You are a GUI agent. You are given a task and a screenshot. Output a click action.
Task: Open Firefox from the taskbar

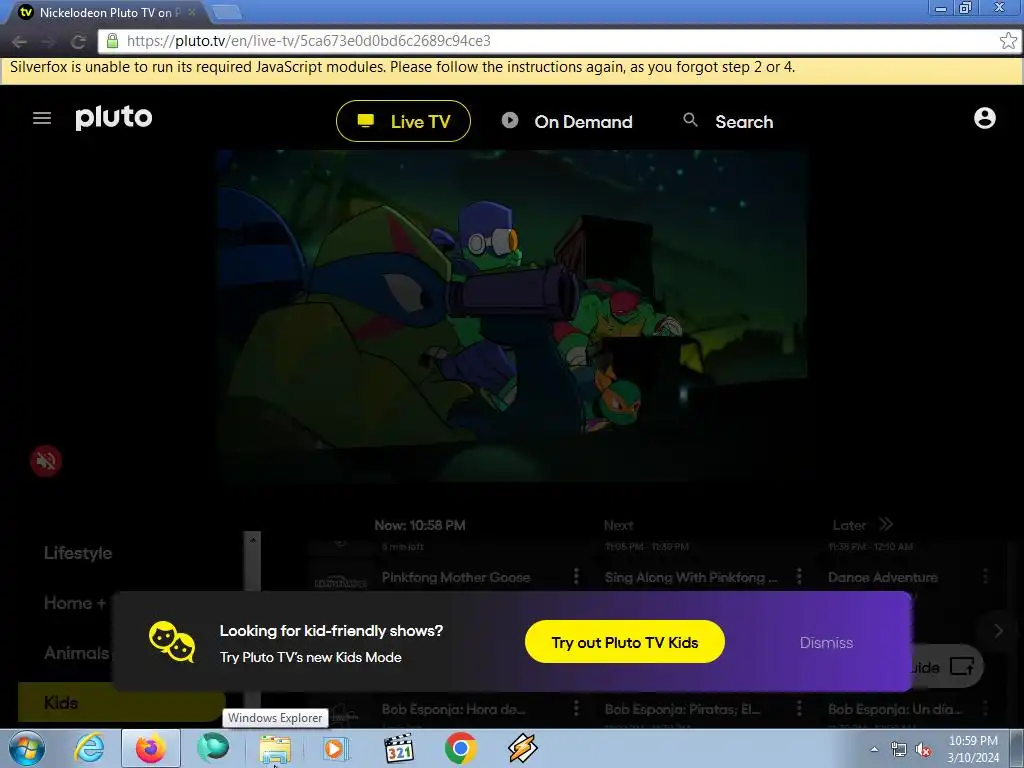(151, 748)
